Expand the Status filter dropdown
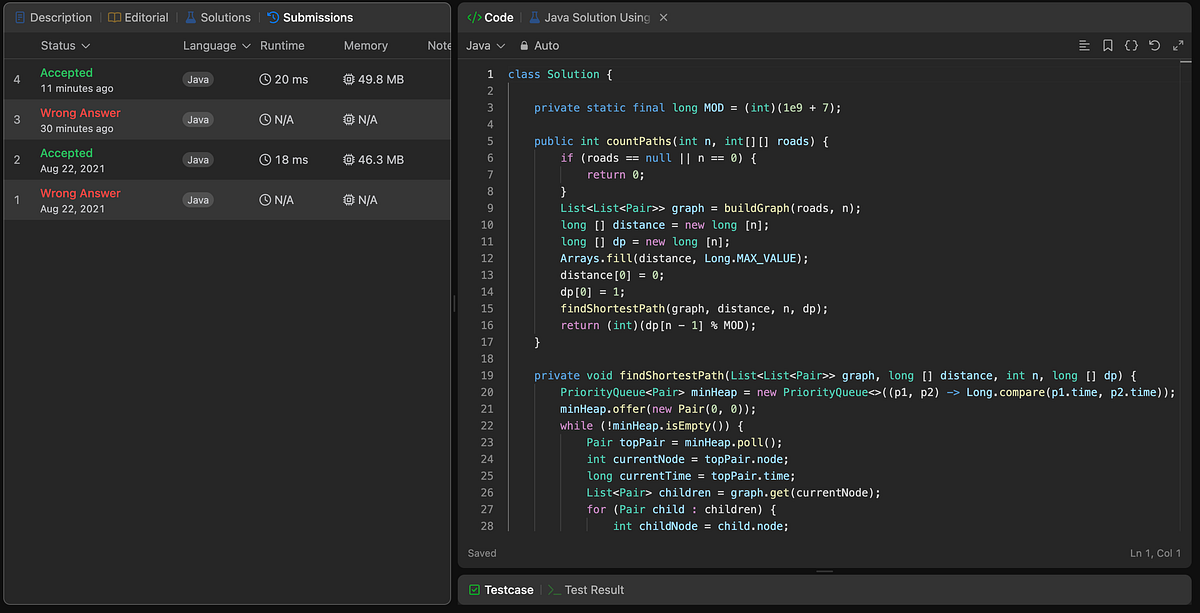 click(x=65, y=46)
